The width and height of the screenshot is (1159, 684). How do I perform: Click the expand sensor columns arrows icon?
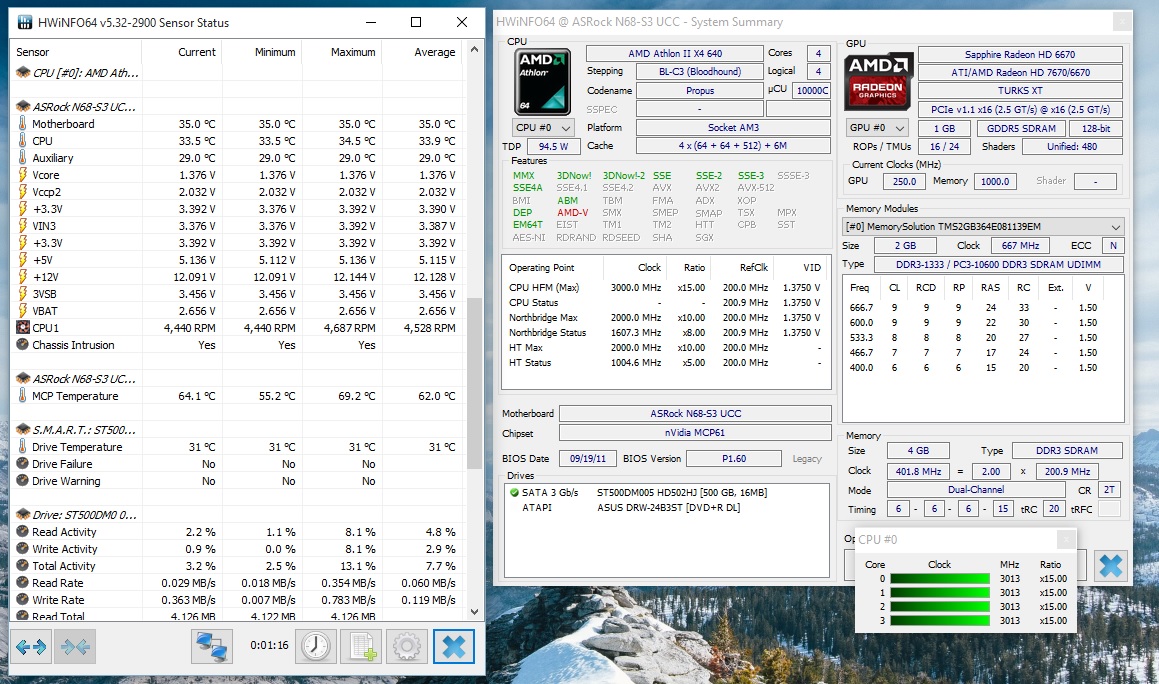(31, 647)
